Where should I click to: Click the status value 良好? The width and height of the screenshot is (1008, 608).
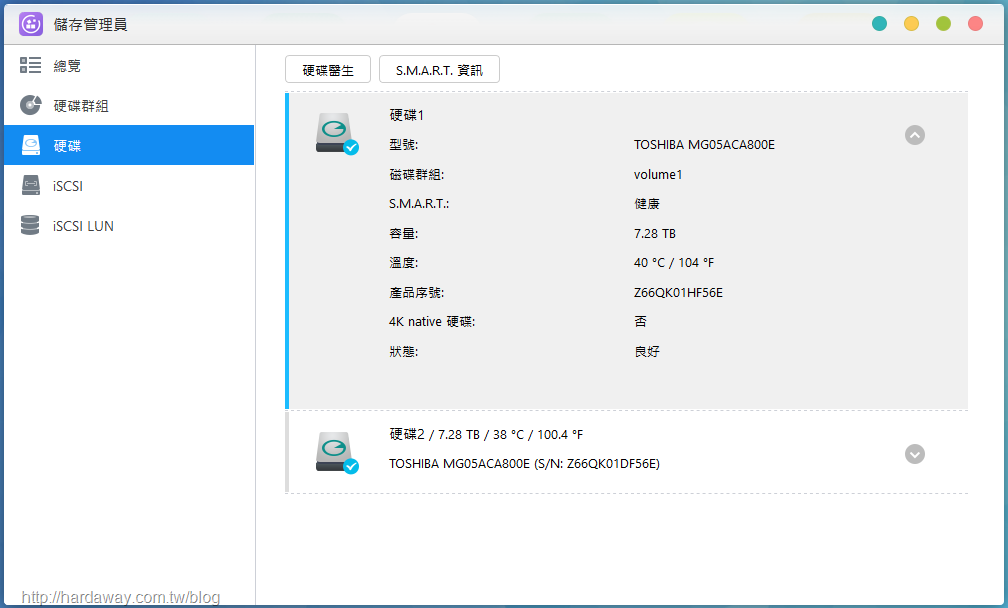[x=647, y=352]
